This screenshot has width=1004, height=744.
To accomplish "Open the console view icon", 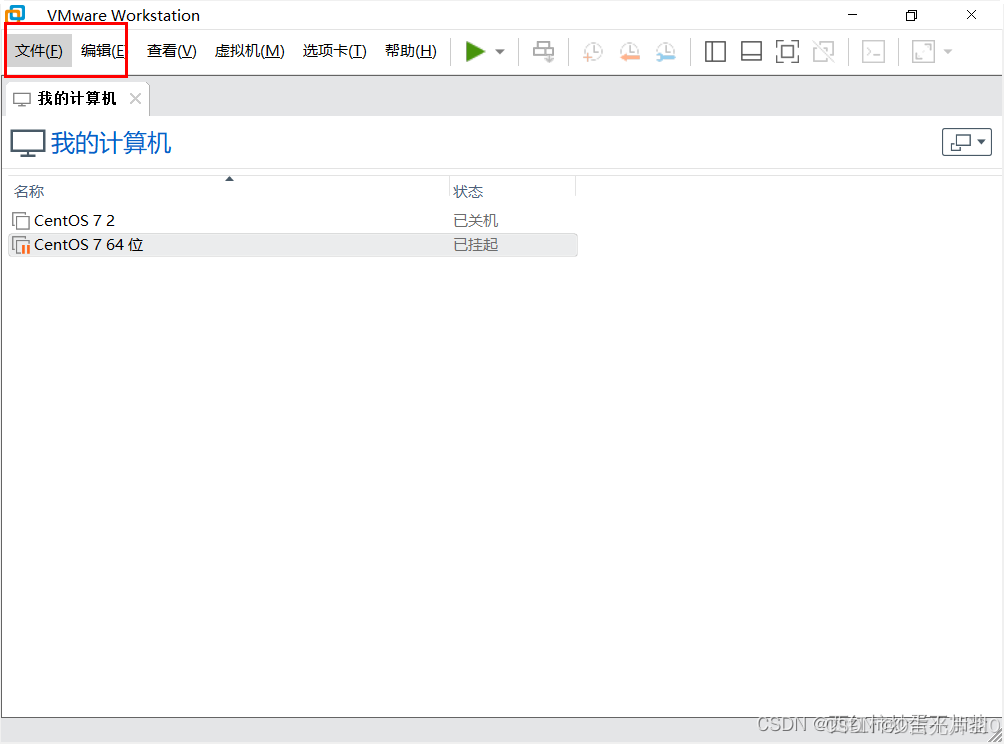I will (x=873, y=51).
